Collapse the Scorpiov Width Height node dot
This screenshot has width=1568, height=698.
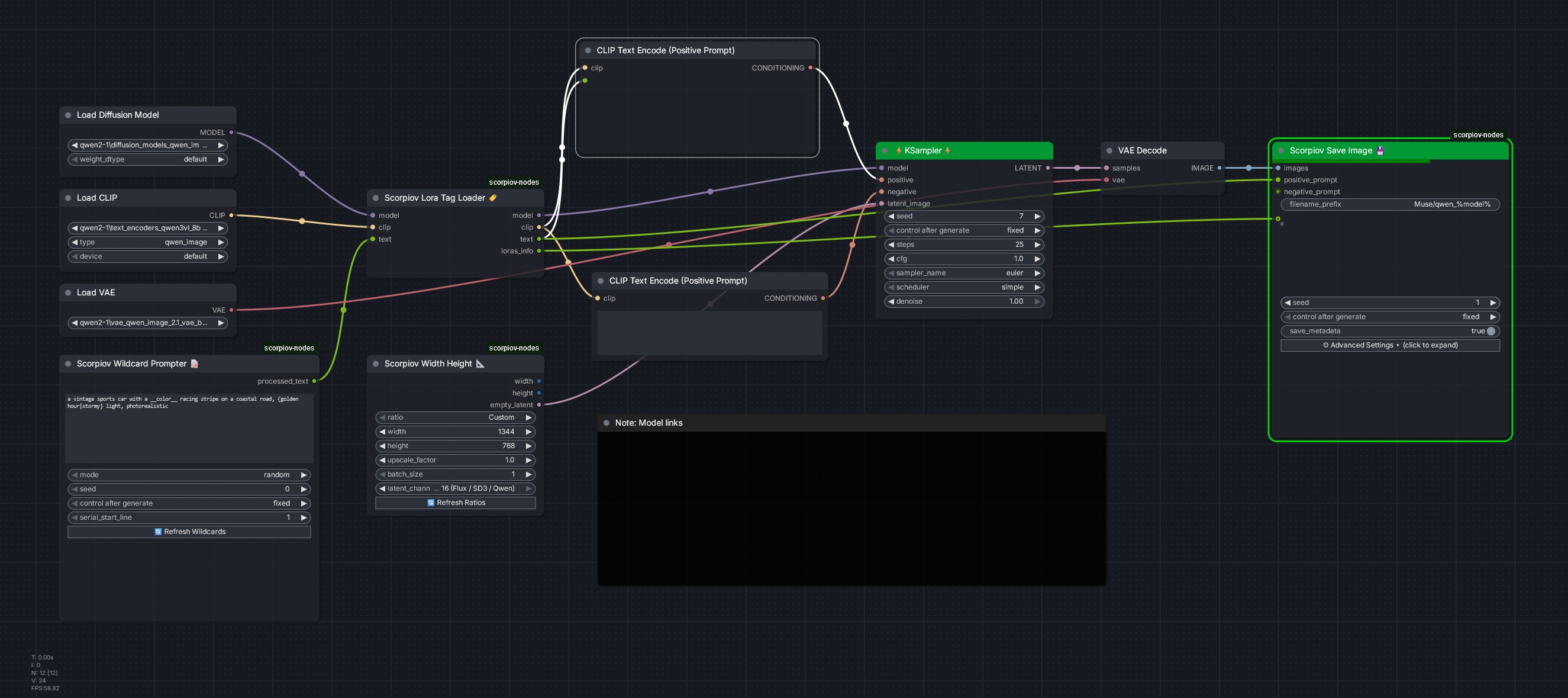pos(376,364)
